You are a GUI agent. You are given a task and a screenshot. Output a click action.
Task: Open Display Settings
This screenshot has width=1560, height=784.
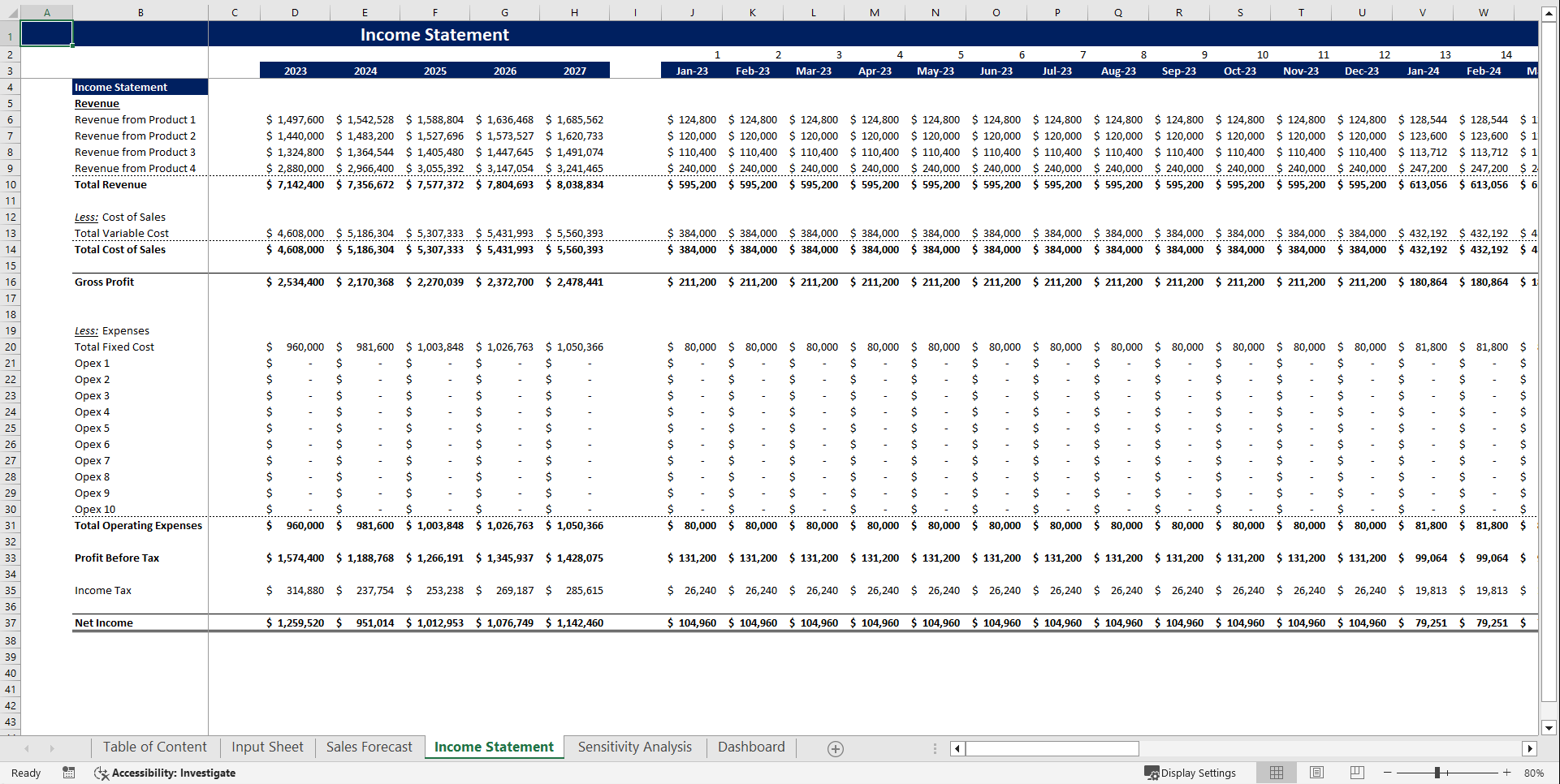(x=1191, y=773)
